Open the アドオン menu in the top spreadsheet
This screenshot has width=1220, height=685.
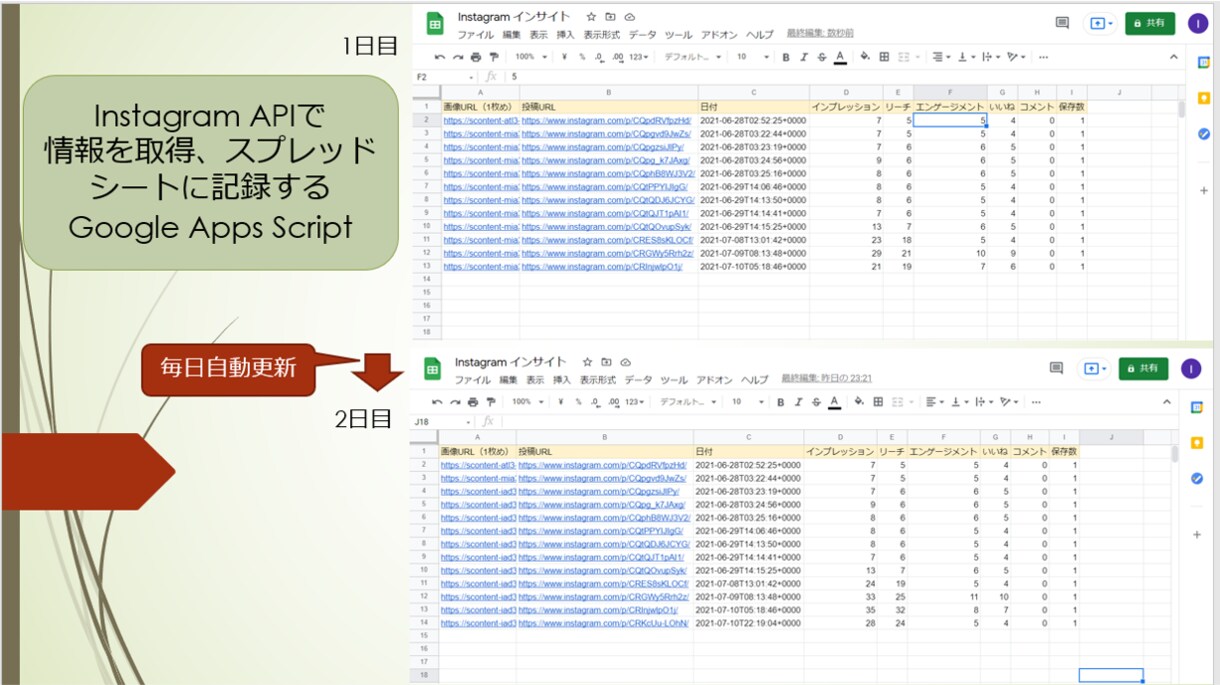point(719,34)
